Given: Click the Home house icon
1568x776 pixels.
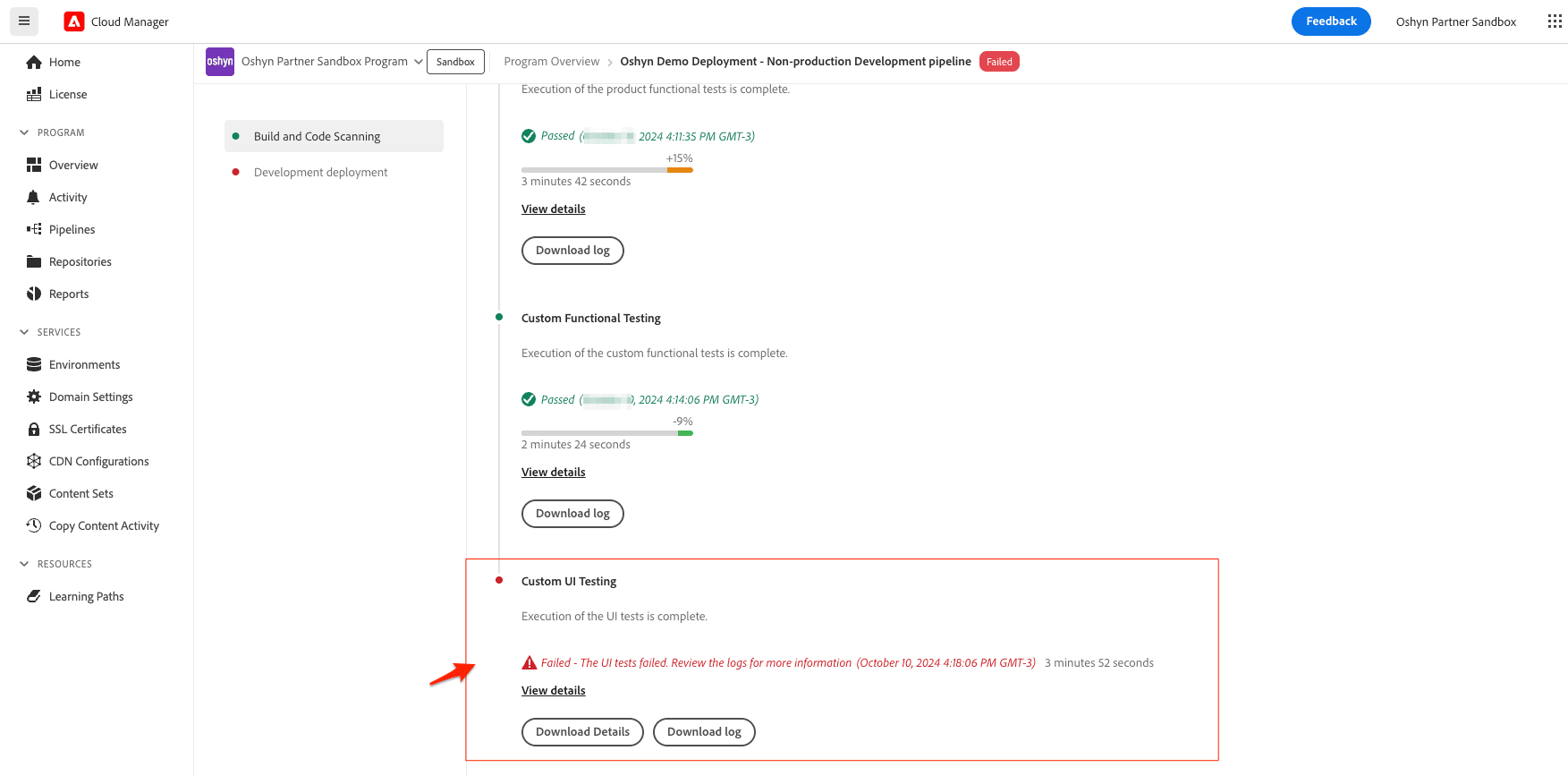Looking at the screenshot, I should [x=34, y=62].
